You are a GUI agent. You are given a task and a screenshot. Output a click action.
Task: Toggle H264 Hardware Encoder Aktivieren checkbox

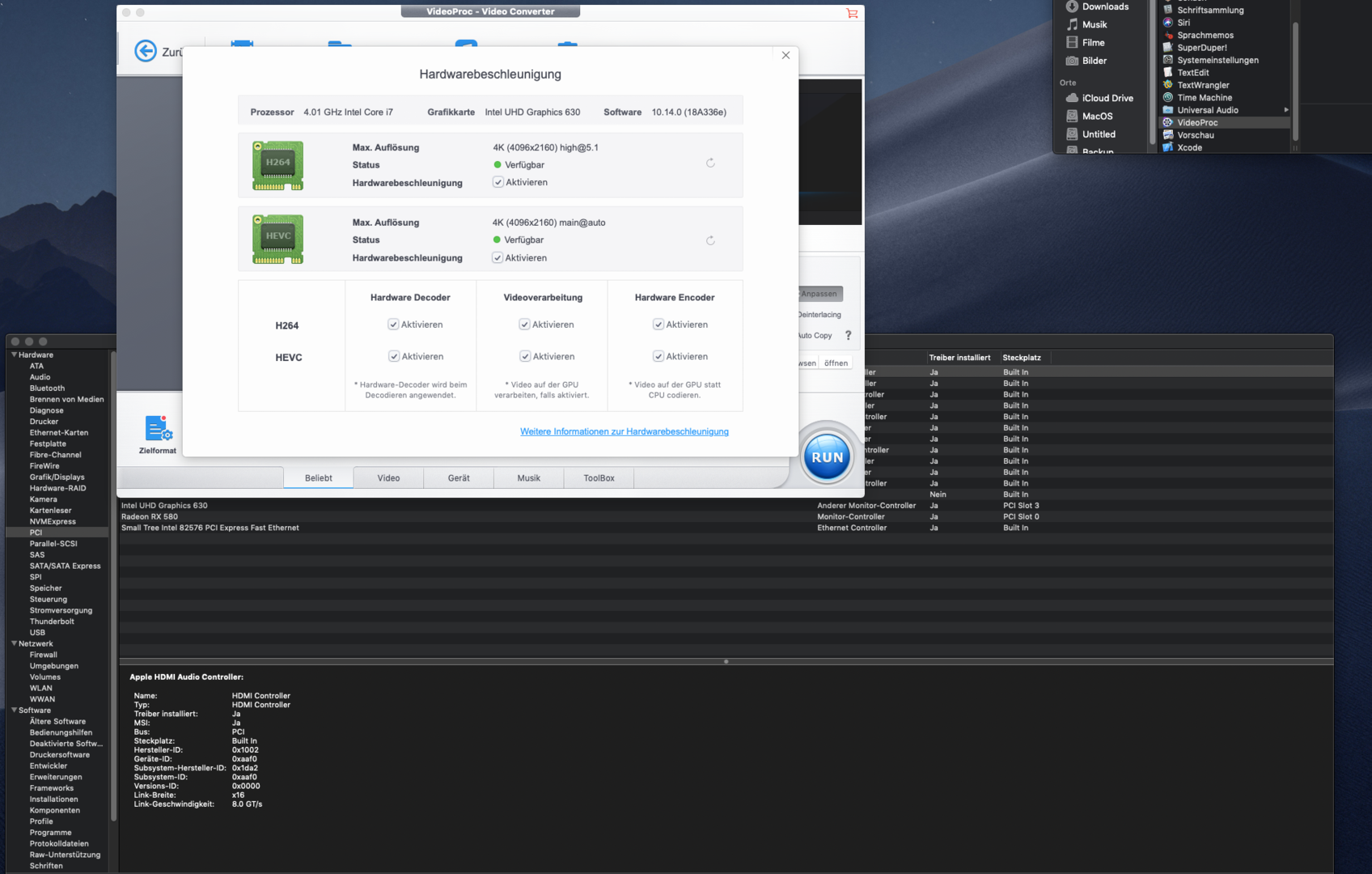coord(658,325)
